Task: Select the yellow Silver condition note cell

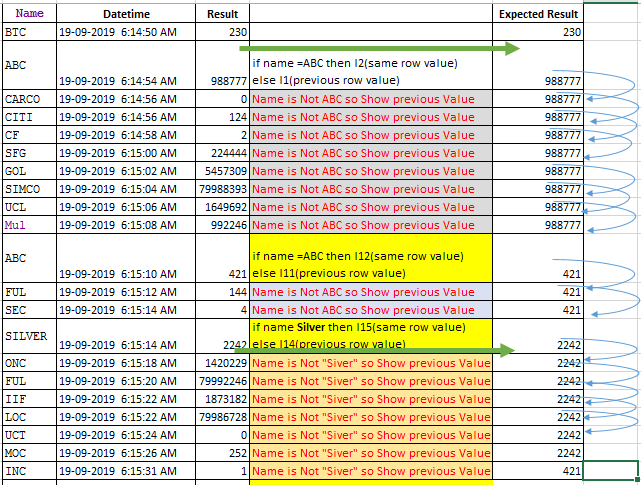Action: point(371,336)
